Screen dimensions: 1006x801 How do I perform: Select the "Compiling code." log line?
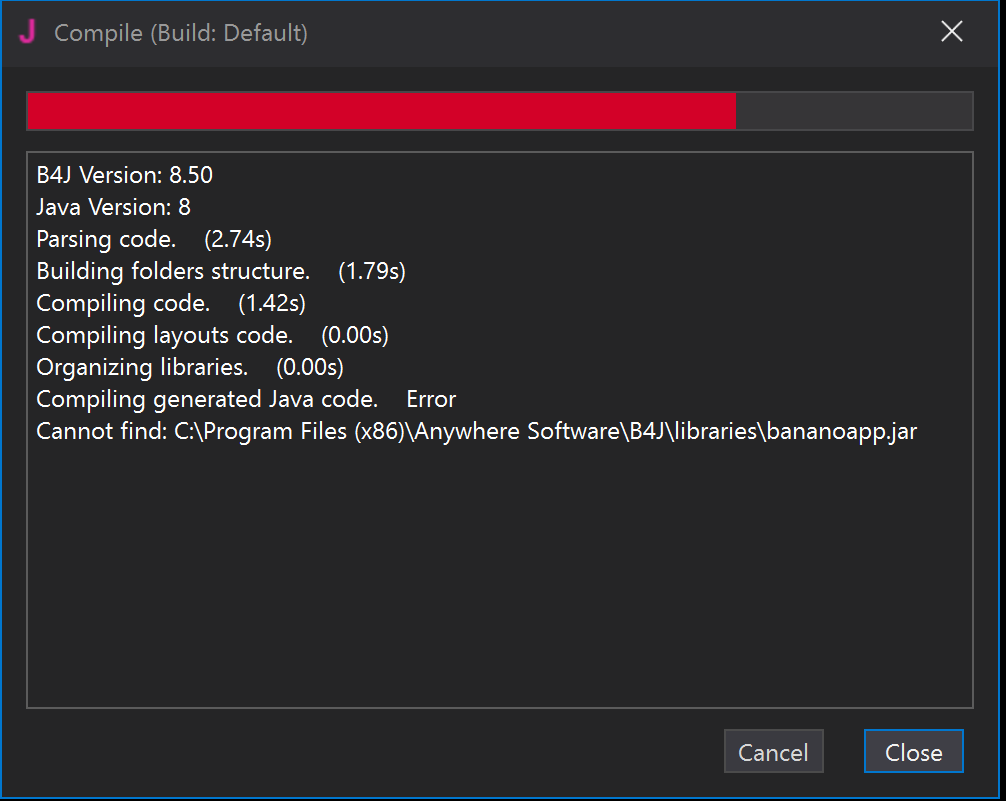click(122, 303)
